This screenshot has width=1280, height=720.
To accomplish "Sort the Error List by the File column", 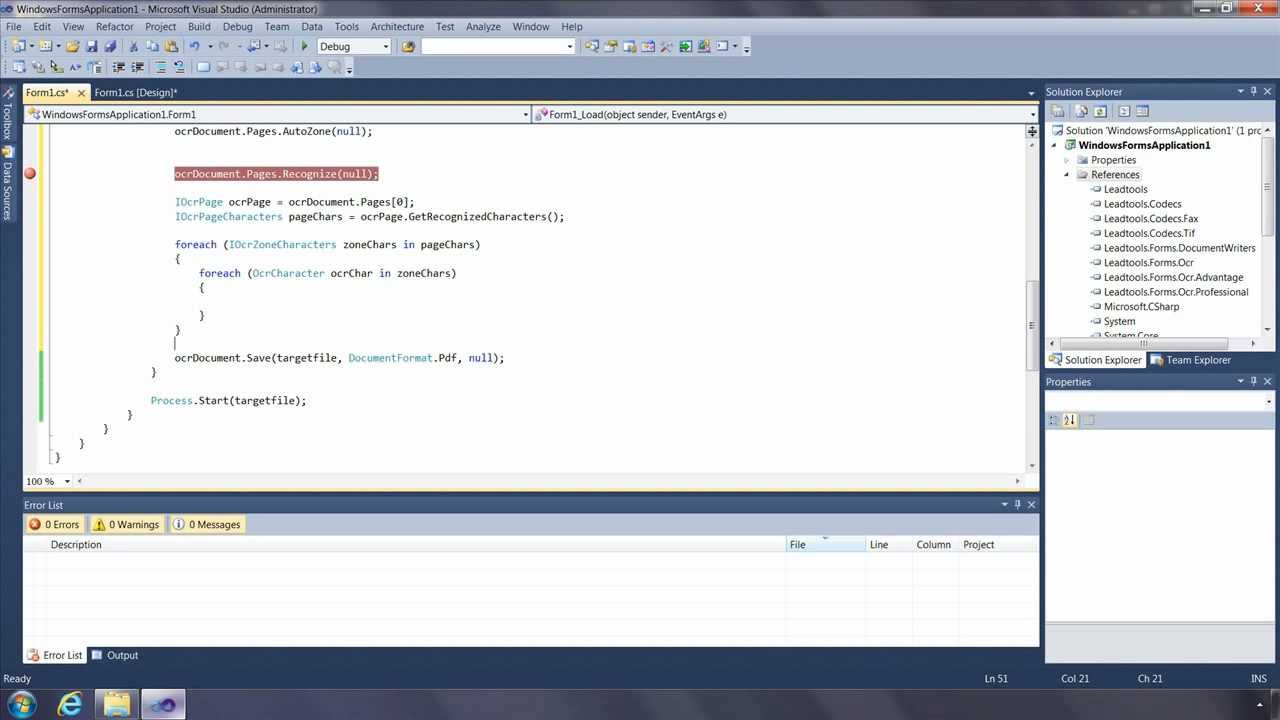I will click(826, 545).
